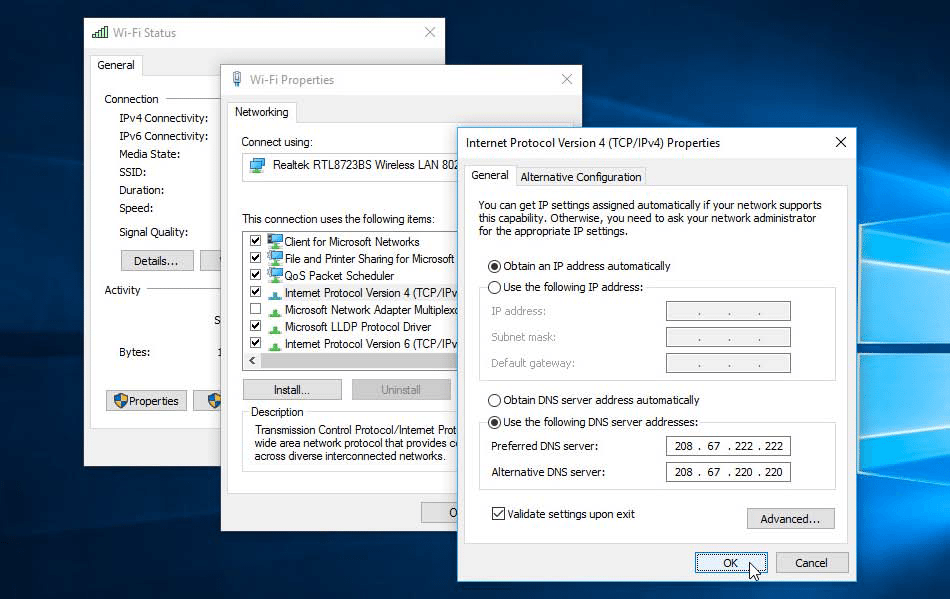Uncheck Client for Microsoft Networks
The height and width of the screenshot is (599, 950).
(x=256, y=240)
